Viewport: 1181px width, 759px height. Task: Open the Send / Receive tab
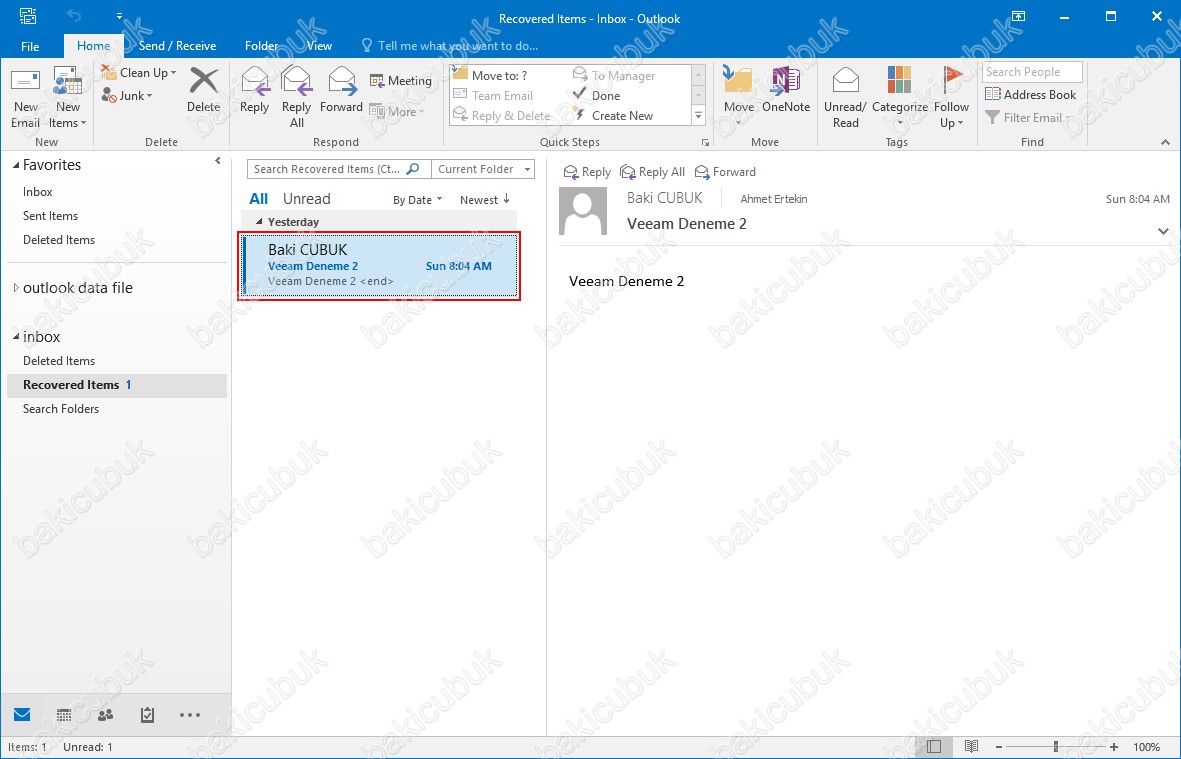pos(177,46)
